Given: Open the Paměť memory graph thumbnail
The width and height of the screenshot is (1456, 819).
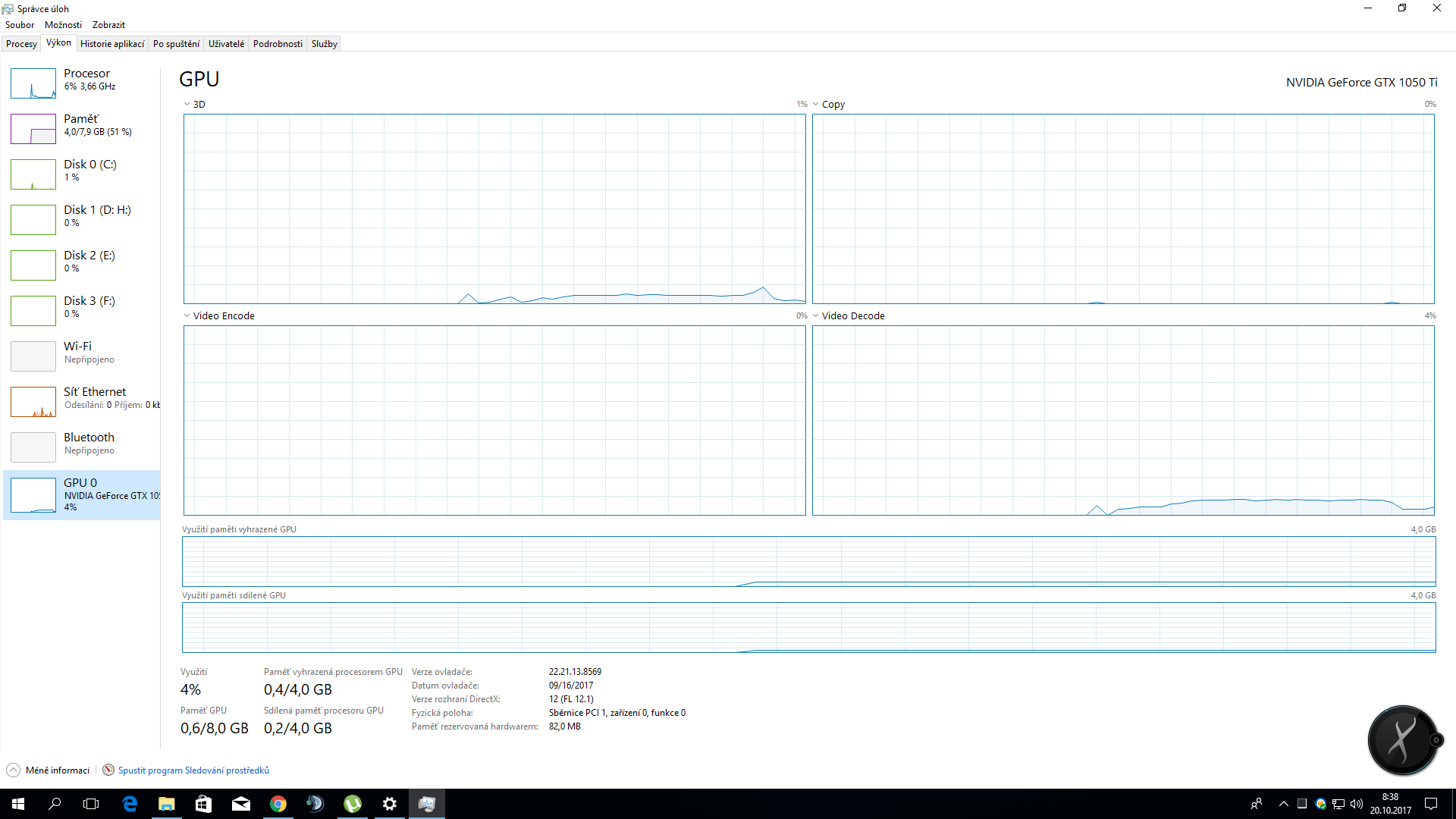Looking at the screenshot, I should pos(33,129).
